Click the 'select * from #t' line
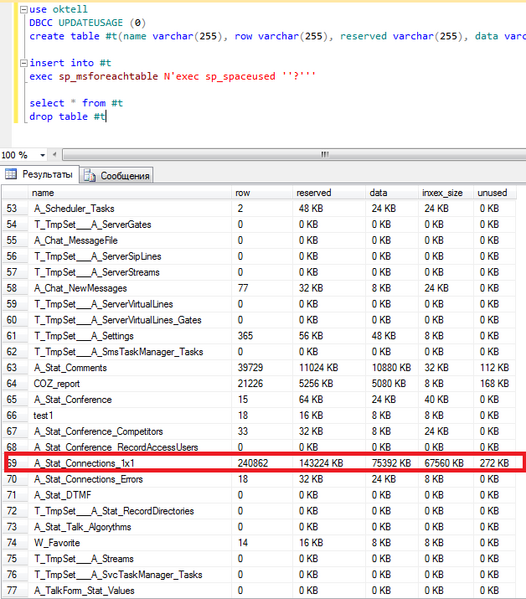This screenshot has width=526, height=599. coord(76,103)
